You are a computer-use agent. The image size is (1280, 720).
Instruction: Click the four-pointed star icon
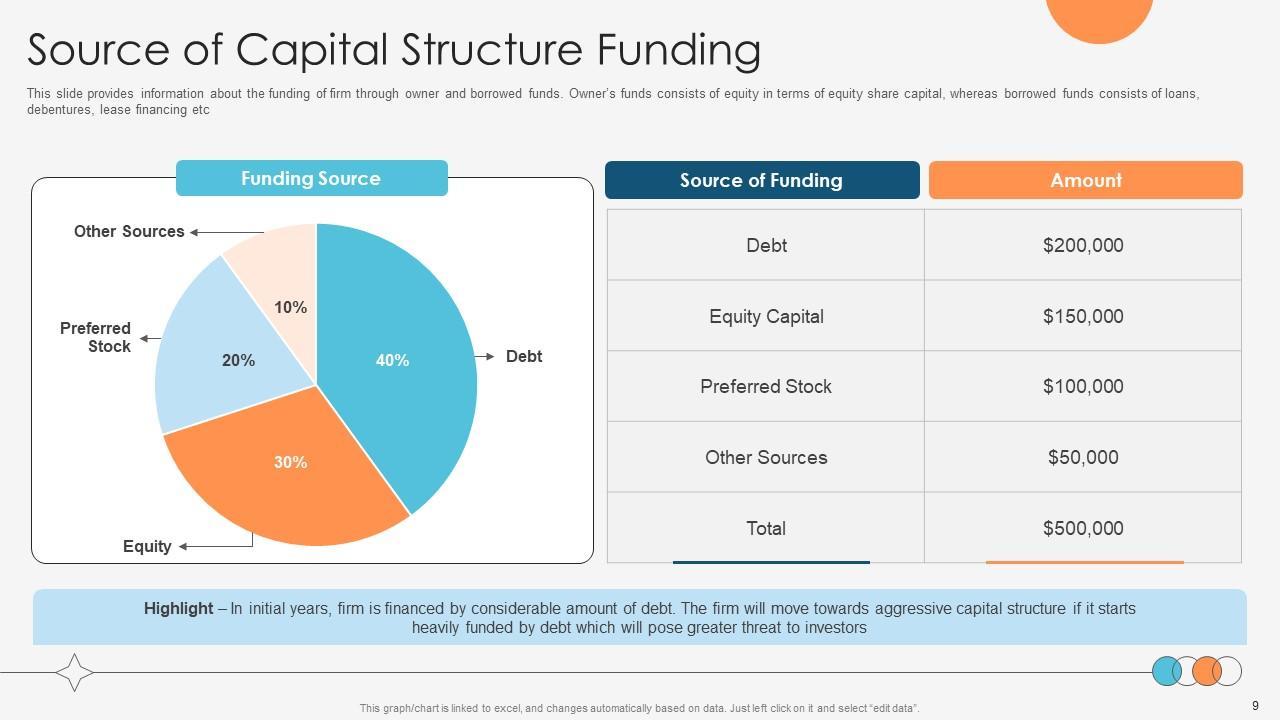tap(74, 672)
